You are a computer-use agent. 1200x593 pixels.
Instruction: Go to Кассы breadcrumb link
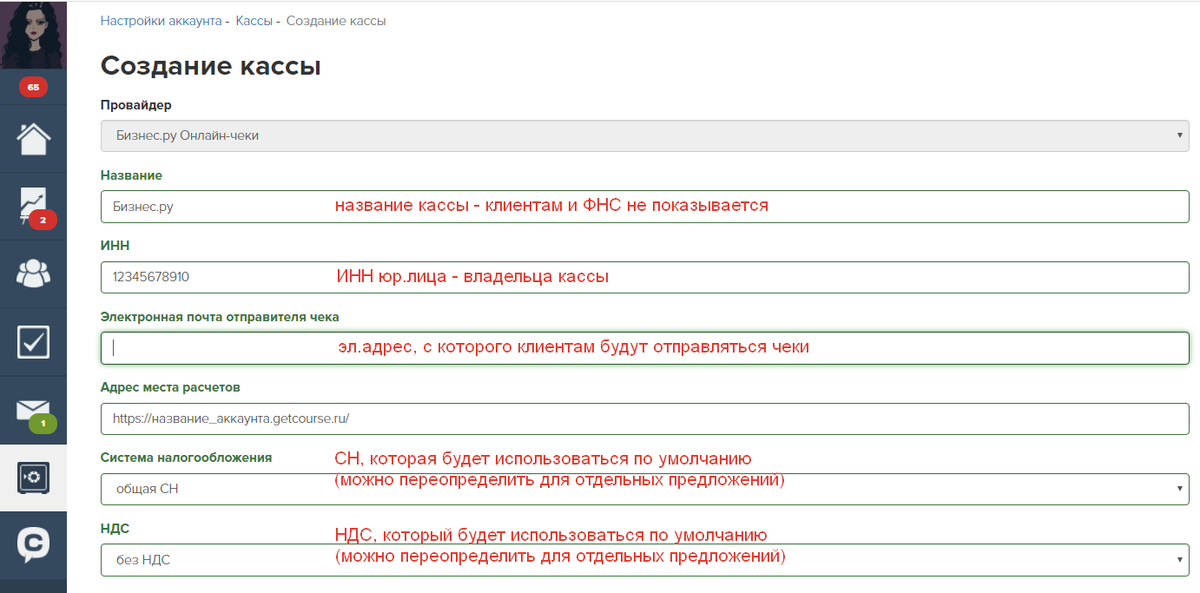254,20
